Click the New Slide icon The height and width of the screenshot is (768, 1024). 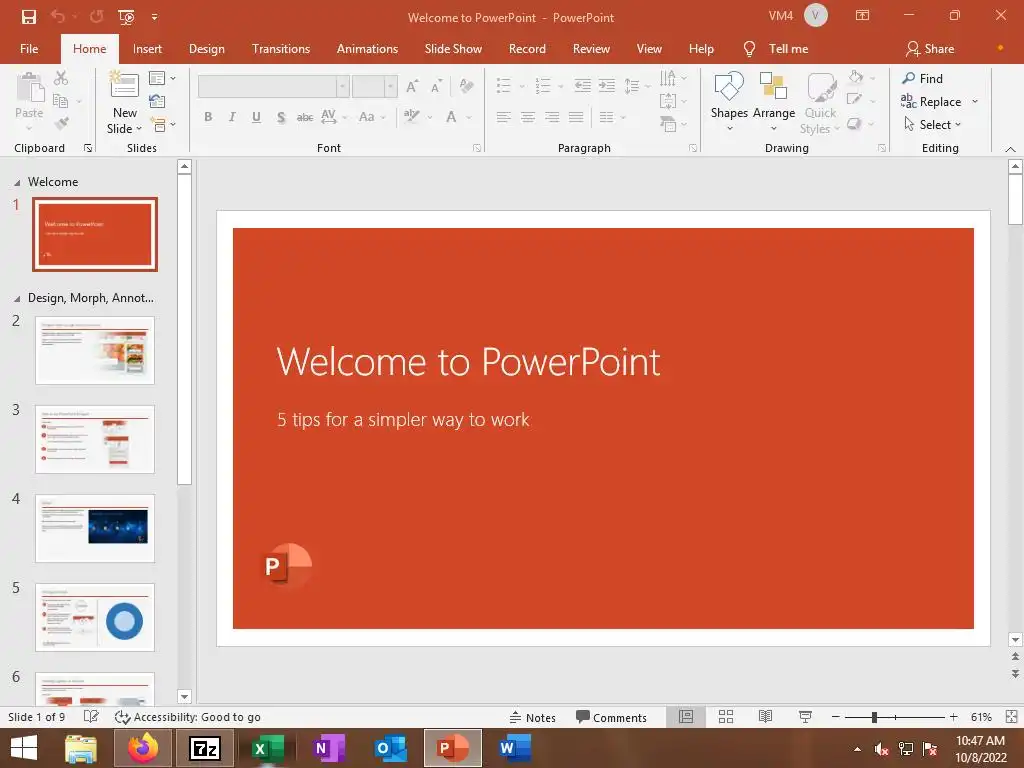click(x=124, y=86)
